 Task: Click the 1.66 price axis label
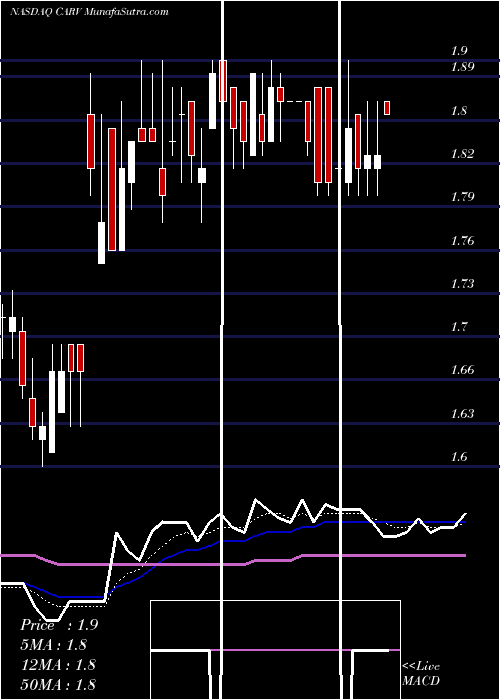point(463,370)
